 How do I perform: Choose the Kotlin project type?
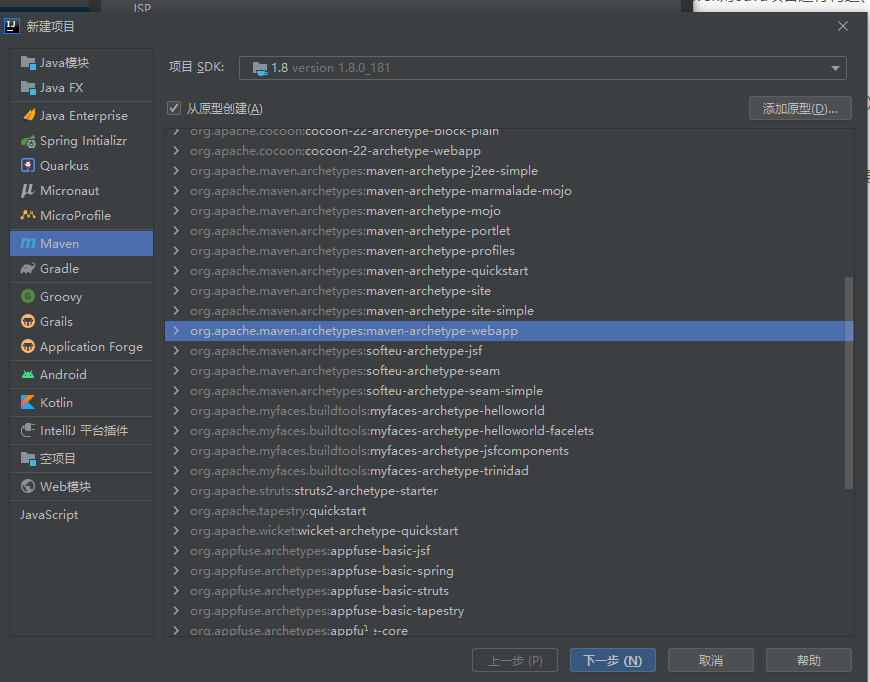point(82,402)
